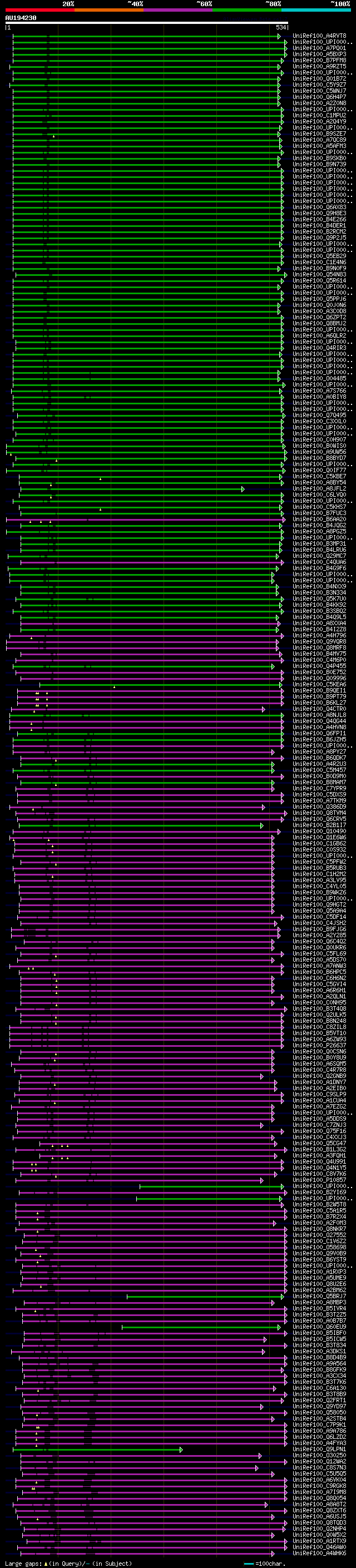Click the purple ~60% identity legend segment

[177, 10]
